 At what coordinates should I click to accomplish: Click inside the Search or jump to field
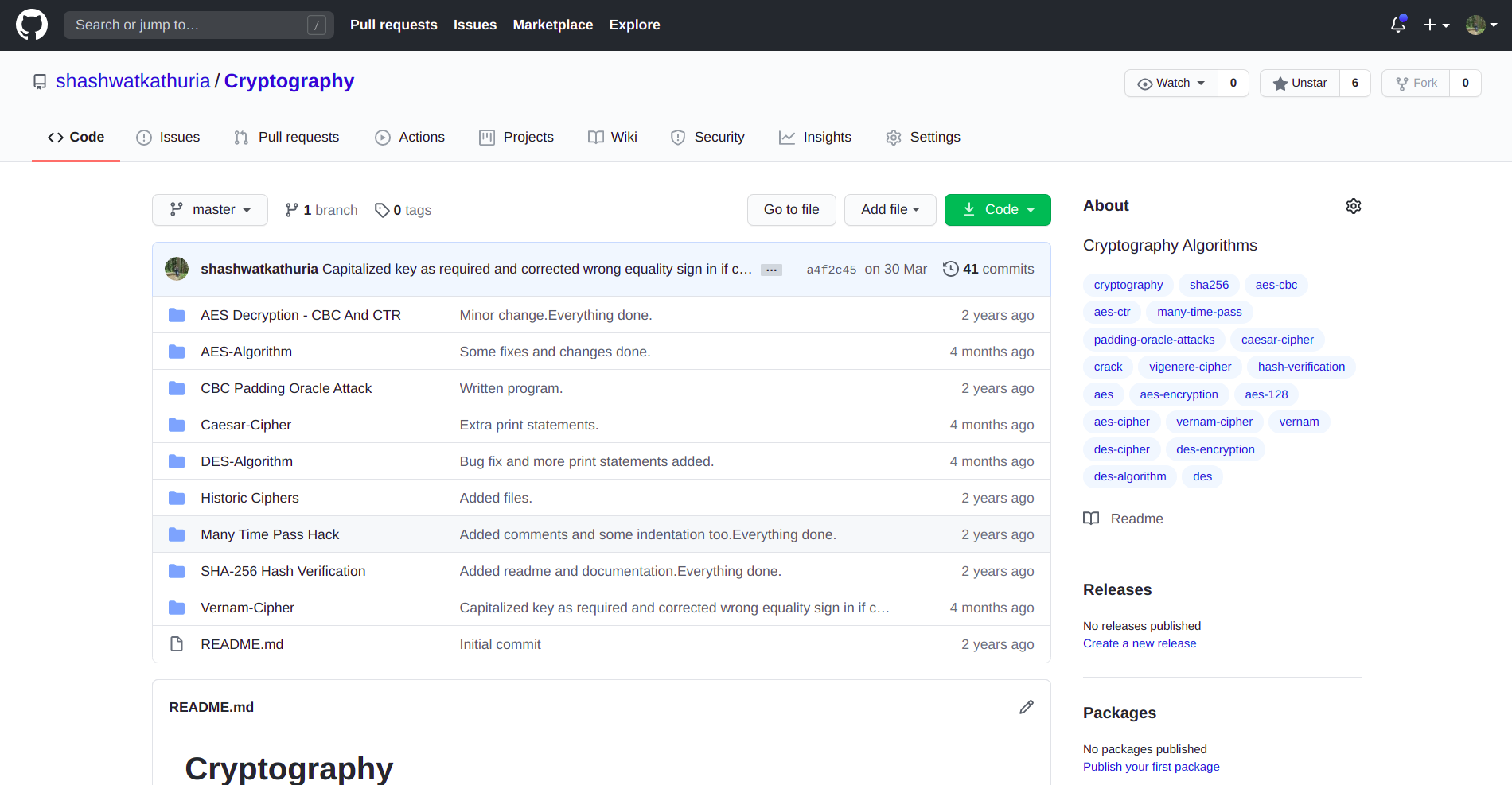(x=199, y=25)
